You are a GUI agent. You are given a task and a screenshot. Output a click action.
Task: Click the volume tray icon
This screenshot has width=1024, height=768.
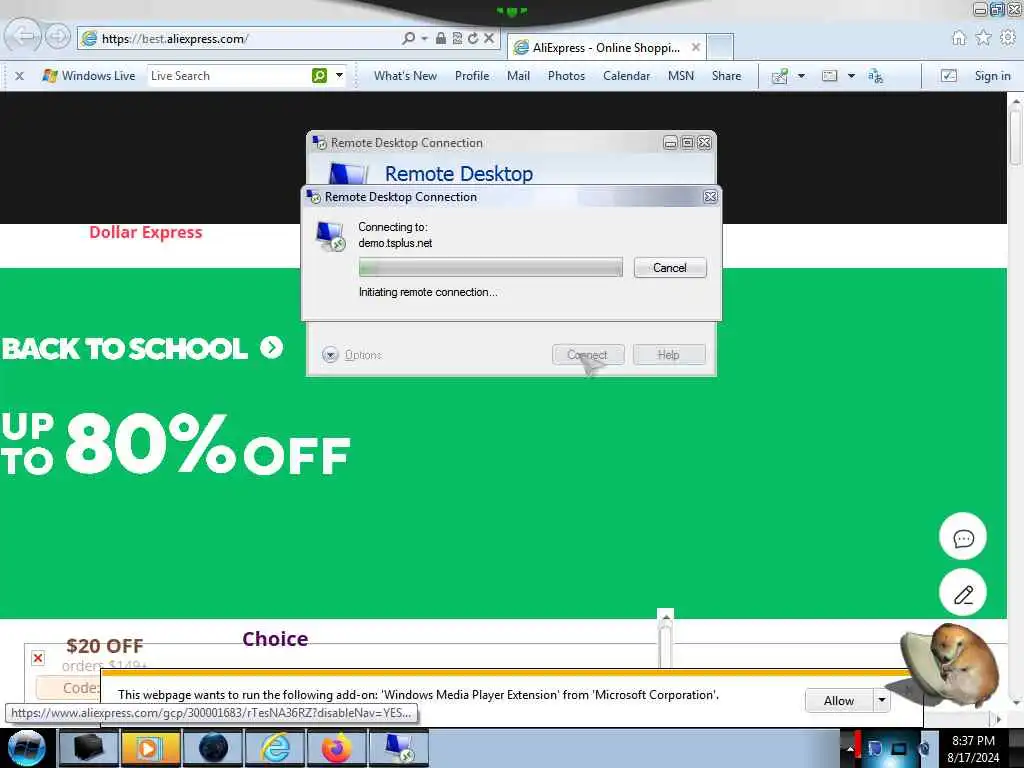(x=924, y=749)
